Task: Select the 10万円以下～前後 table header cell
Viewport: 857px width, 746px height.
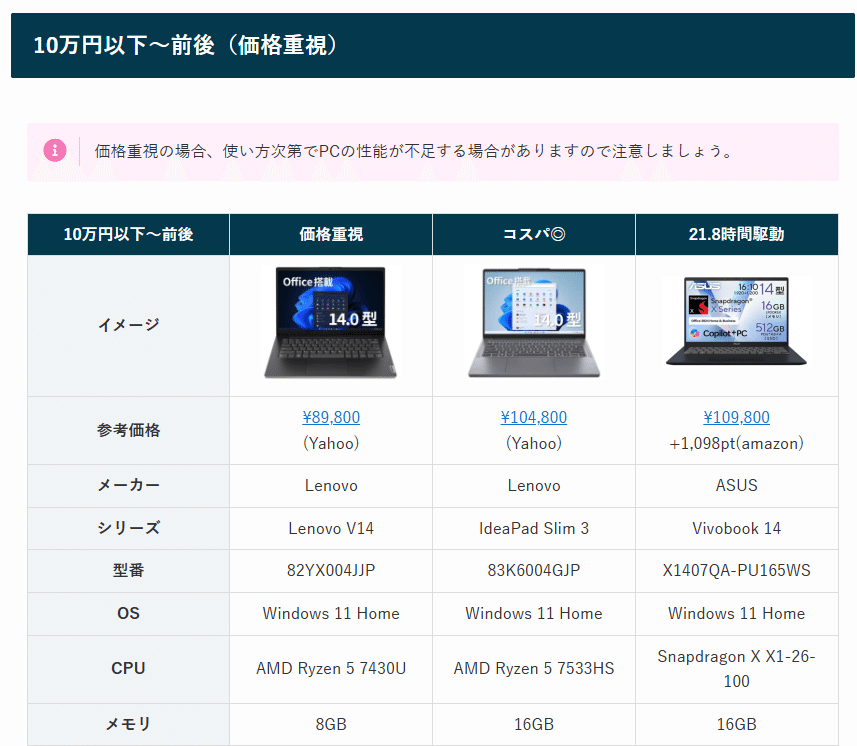Action: [x=128, y=234]
